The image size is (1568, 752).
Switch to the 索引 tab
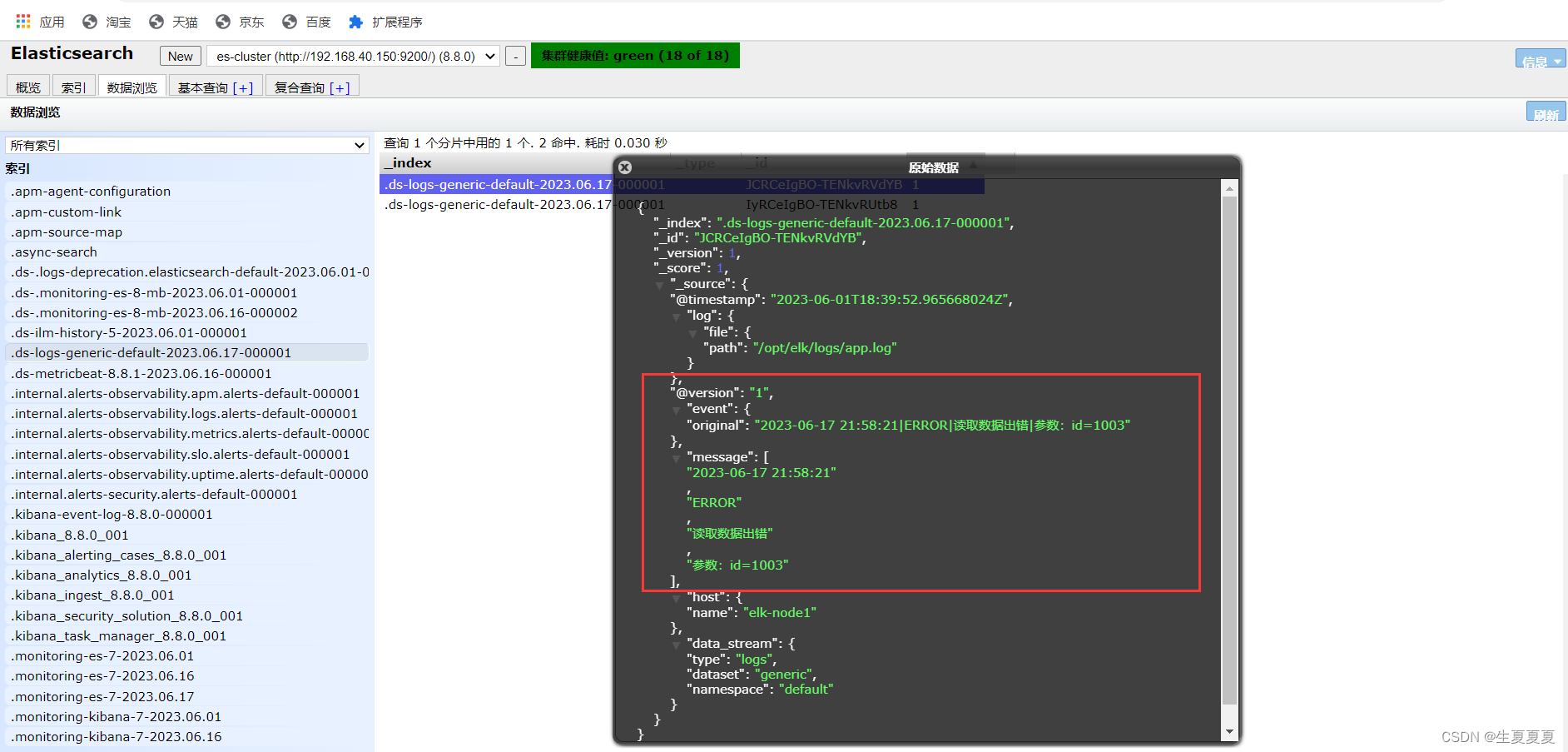73,87
